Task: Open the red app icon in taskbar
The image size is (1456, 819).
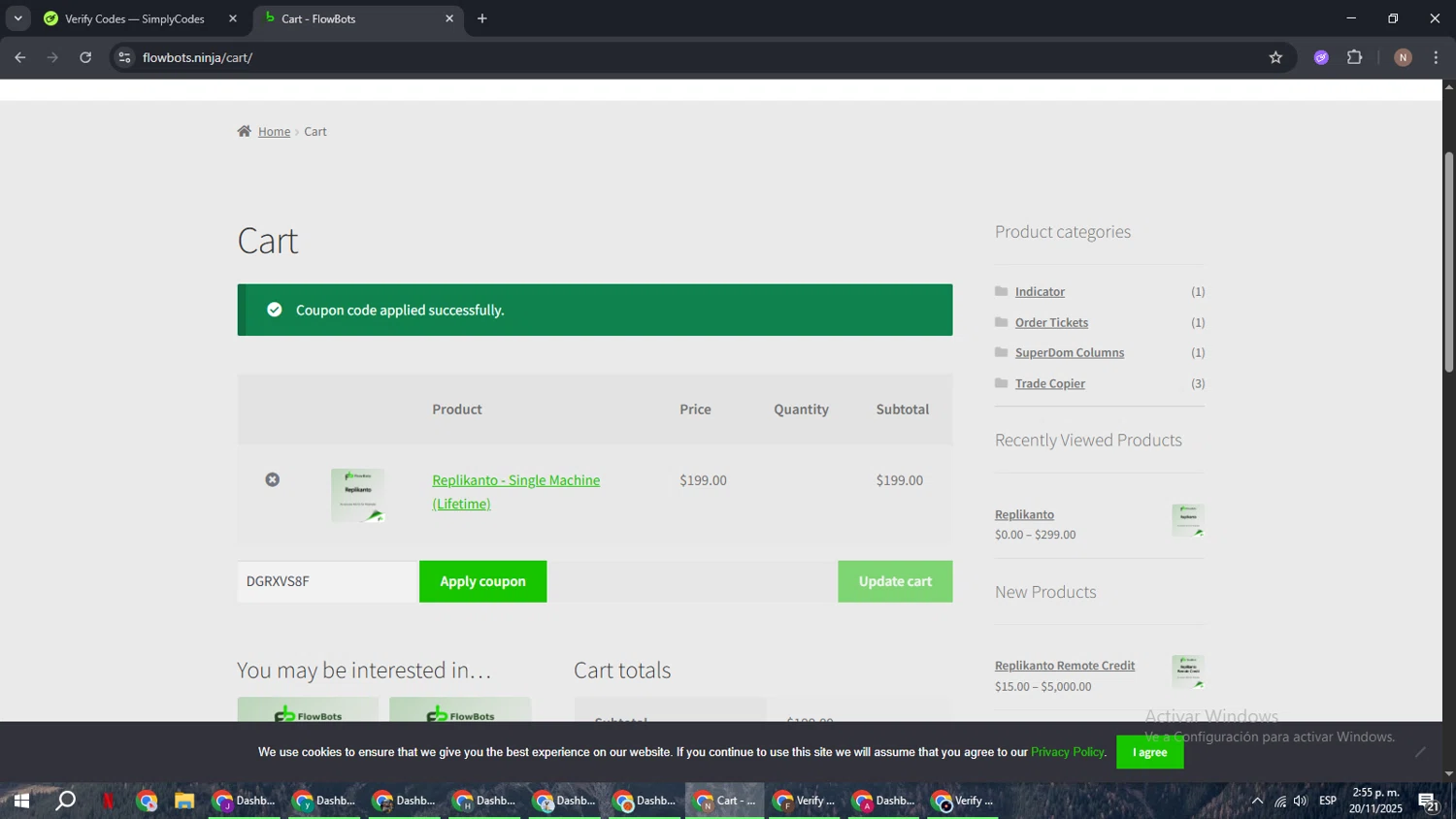Action: [108, 801]
